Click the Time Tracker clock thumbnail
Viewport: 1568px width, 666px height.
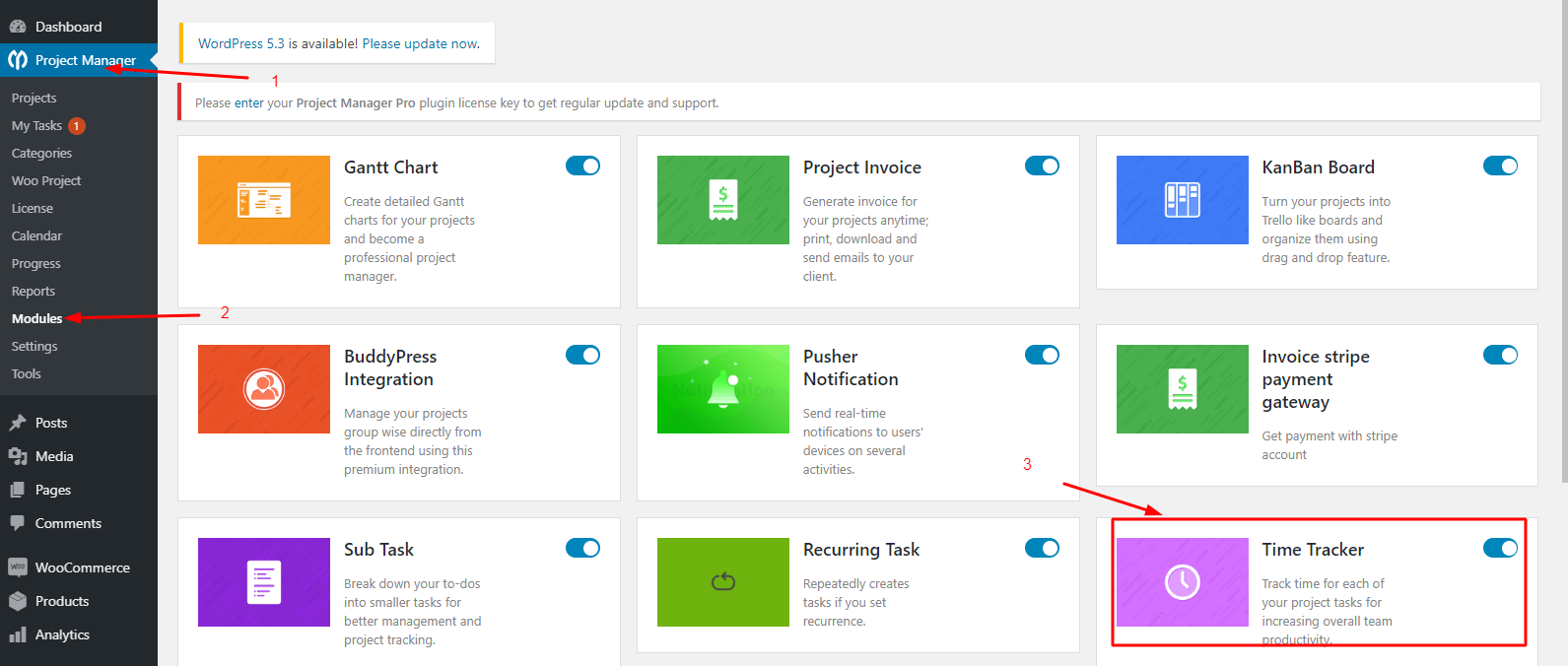click(x=1183, y=582)
